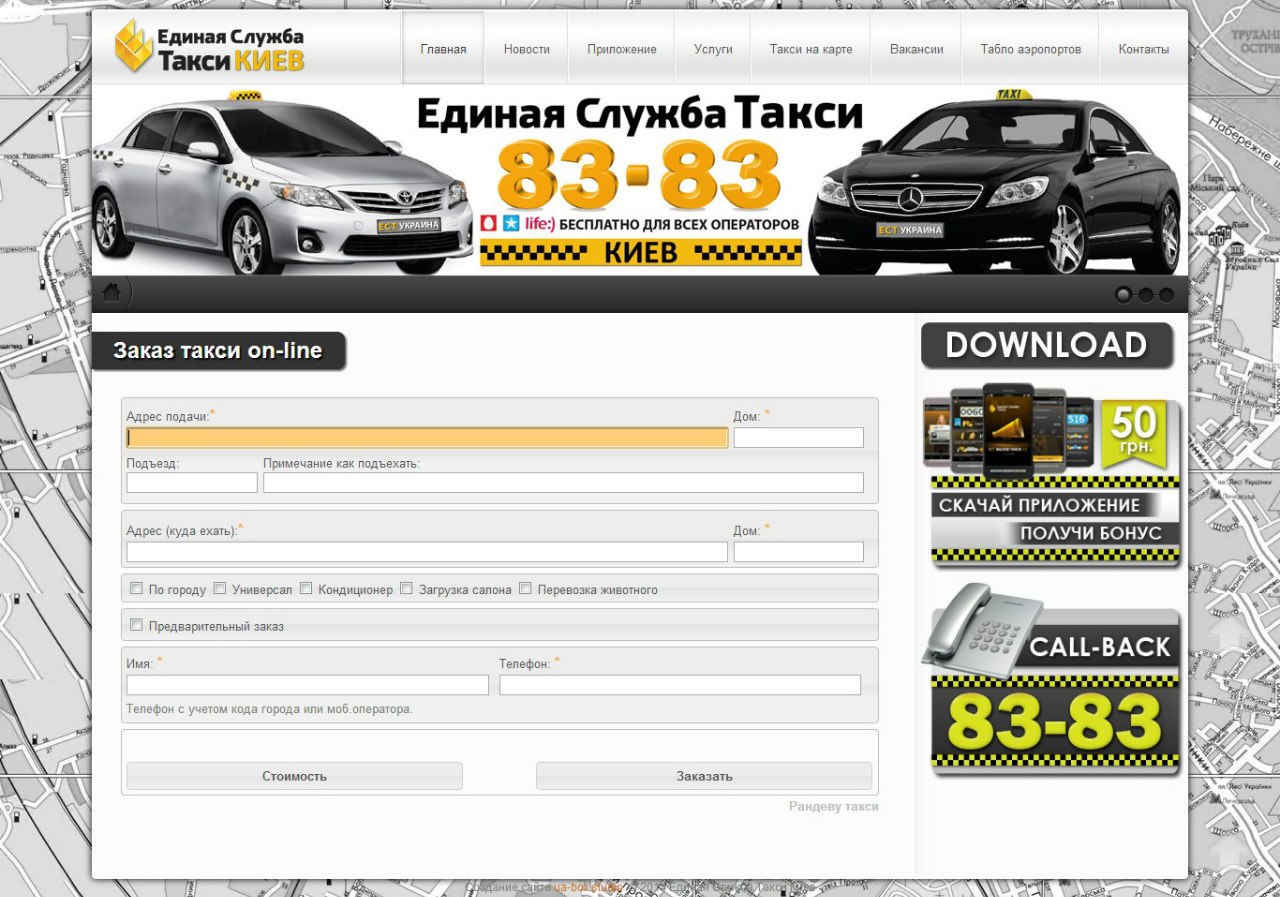Screen dimensions: 1280x897
Task: Go to the Приложение page
Action: click(622, 49)
